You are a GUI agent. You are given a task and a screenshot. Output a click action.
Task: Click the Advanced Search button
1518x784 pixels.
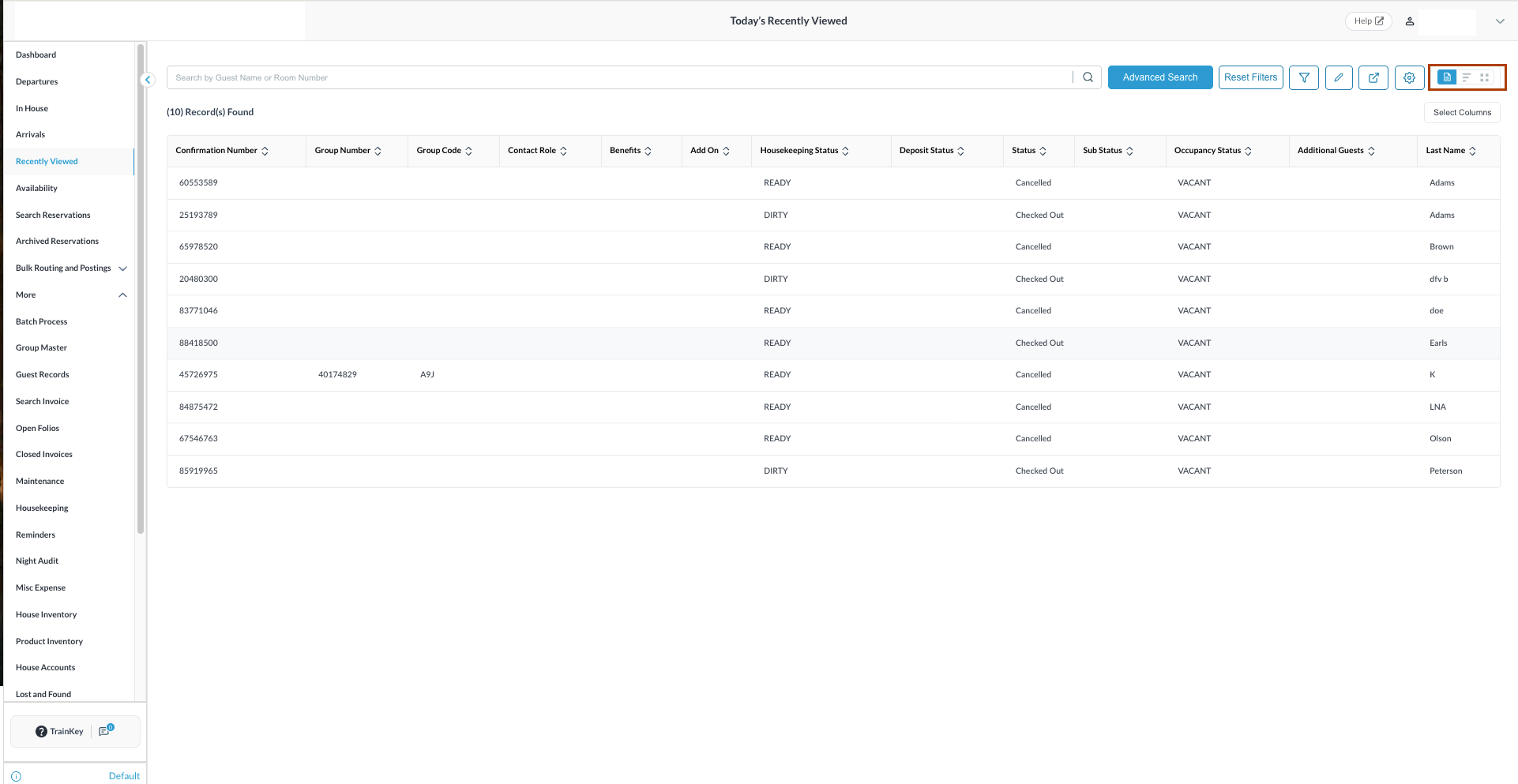tap(1159, 77)
